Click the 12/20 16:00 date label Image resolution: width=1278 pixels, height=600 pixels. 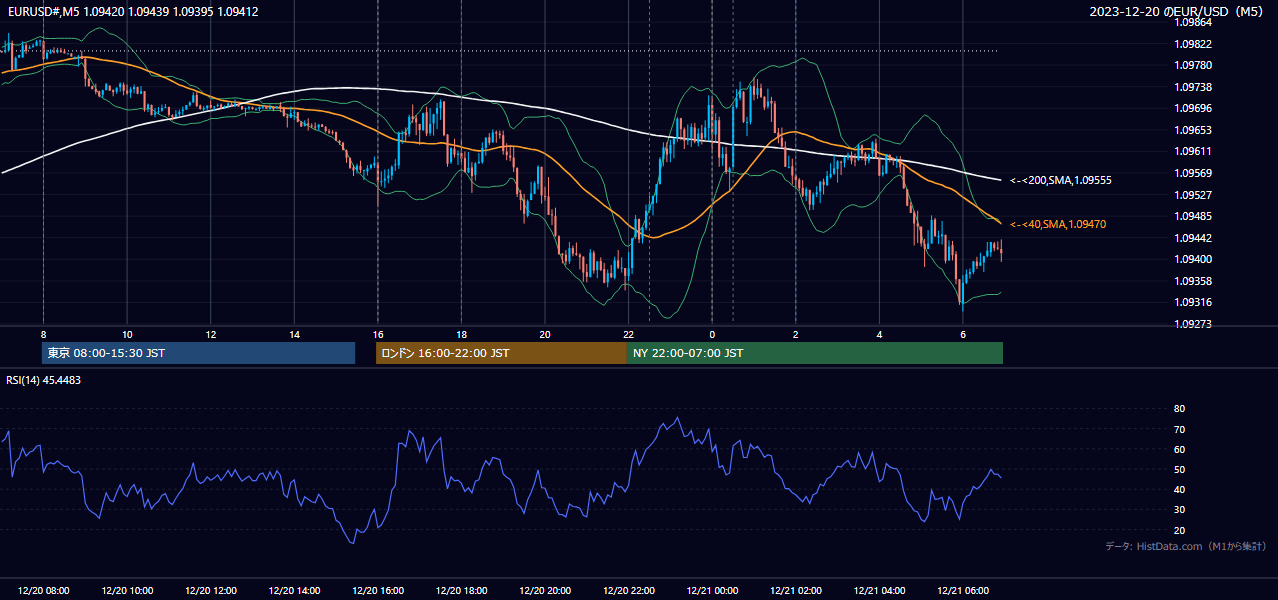click(x=378, y=591)
